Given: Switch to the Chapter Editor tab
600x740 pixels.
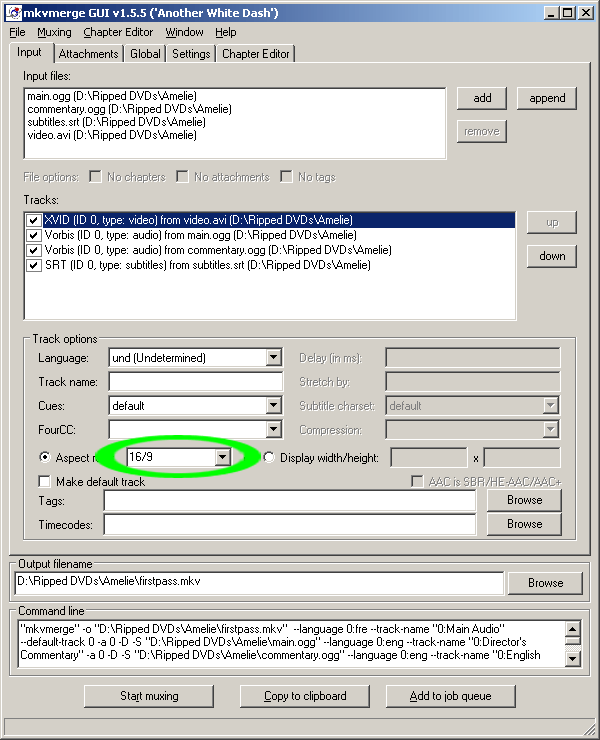Looking at the screenshot, I should (x=255, y=54).
